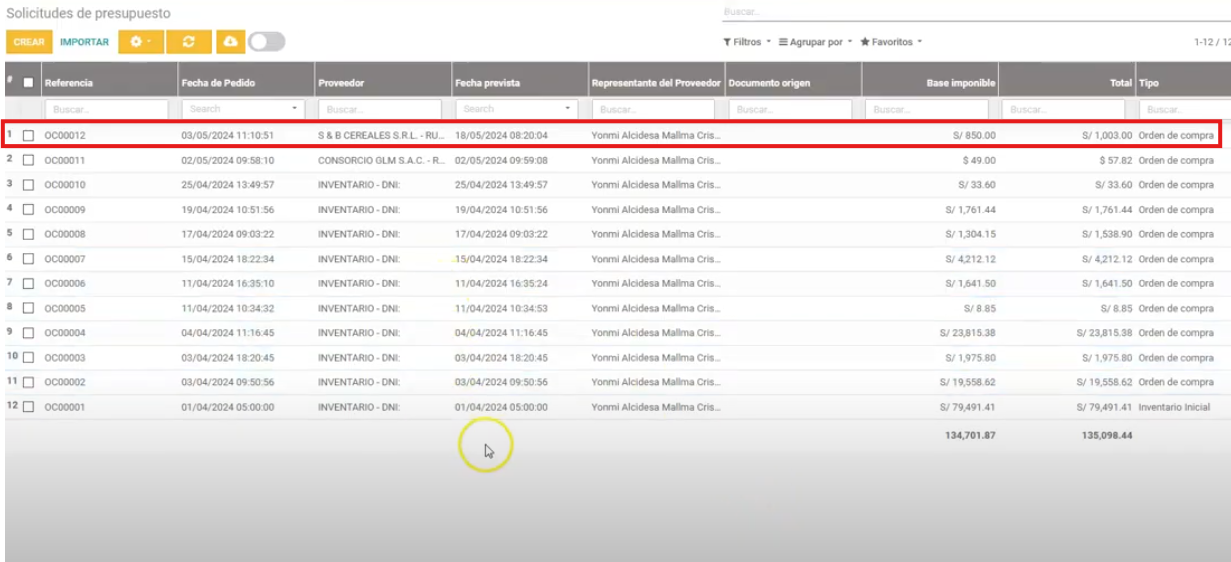The height and width of the screenshot is (562, 1231).
Task: Check the box for order OC00011
Action: 28,160
